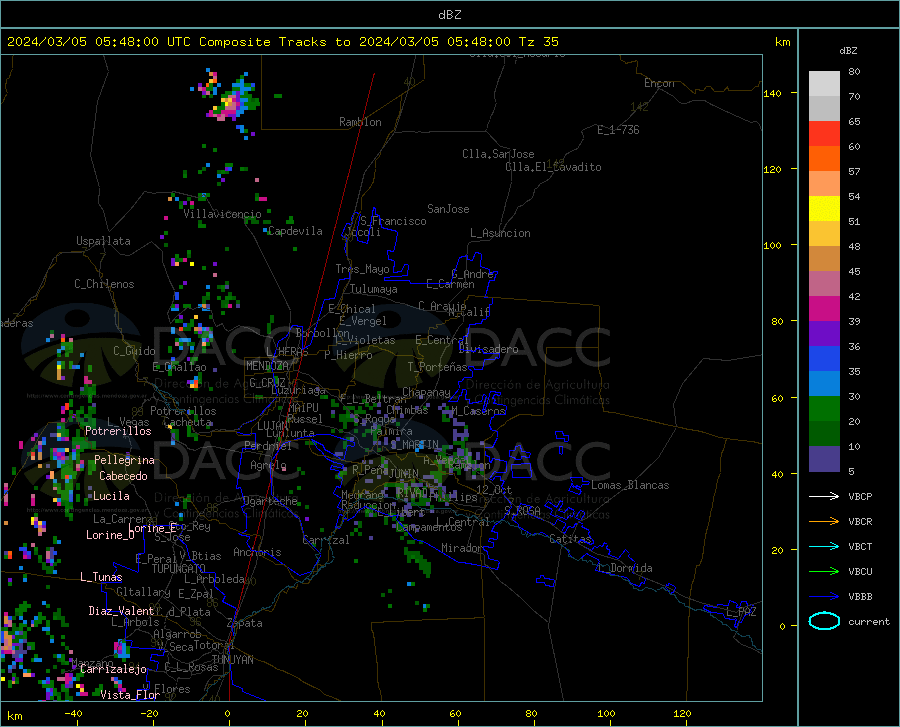Click the white VBCP arrow in legend
Screen dimensions: 900x727
tap(824, 496)
